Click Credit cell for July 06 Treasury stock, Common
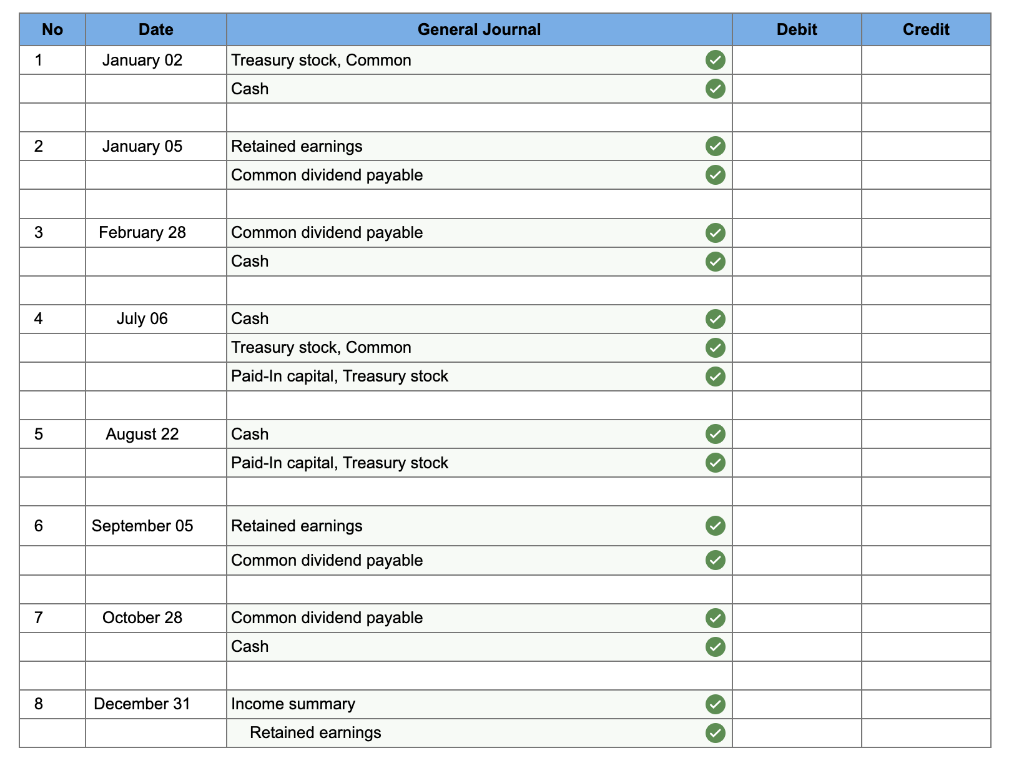Viewport: 1024px width, 758px height. point(926,347)
